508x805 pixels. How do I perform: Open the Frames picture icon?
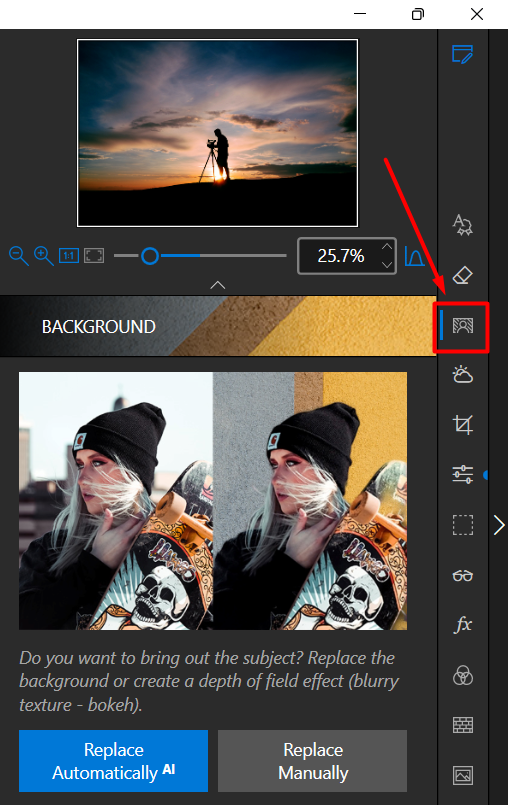tap(462, 775)
